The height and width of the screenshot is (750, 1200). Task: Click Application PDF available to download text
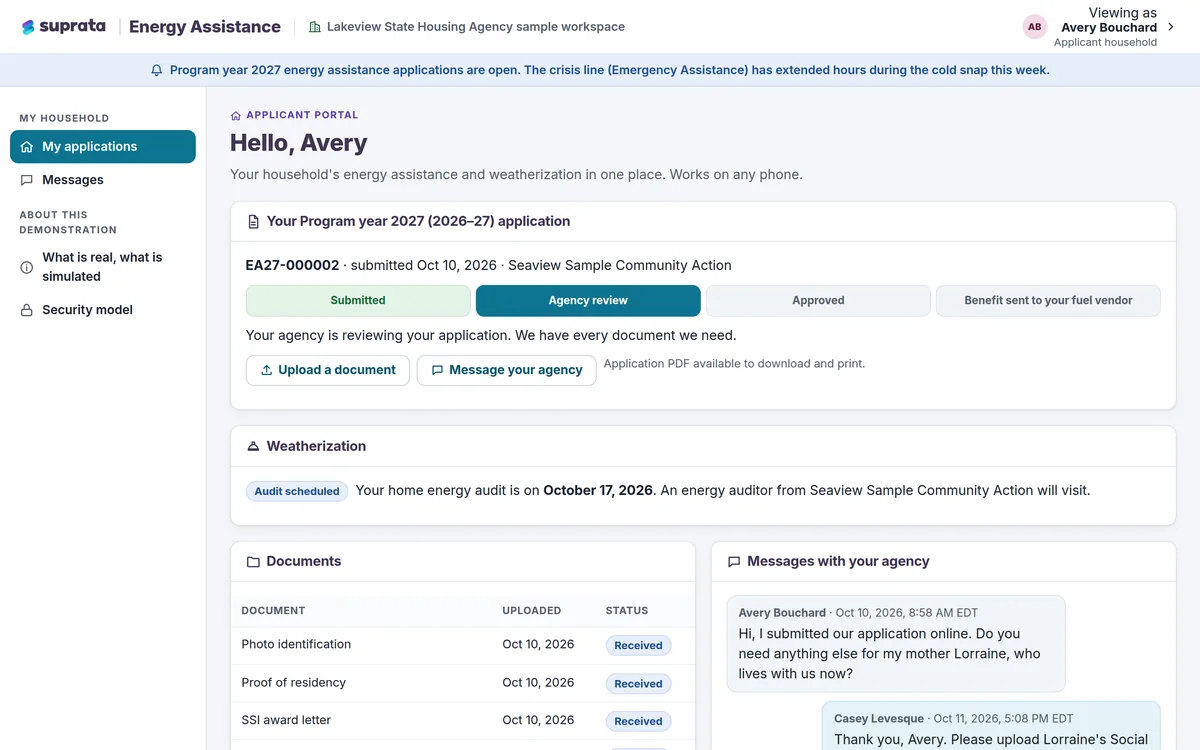point(734,364)
